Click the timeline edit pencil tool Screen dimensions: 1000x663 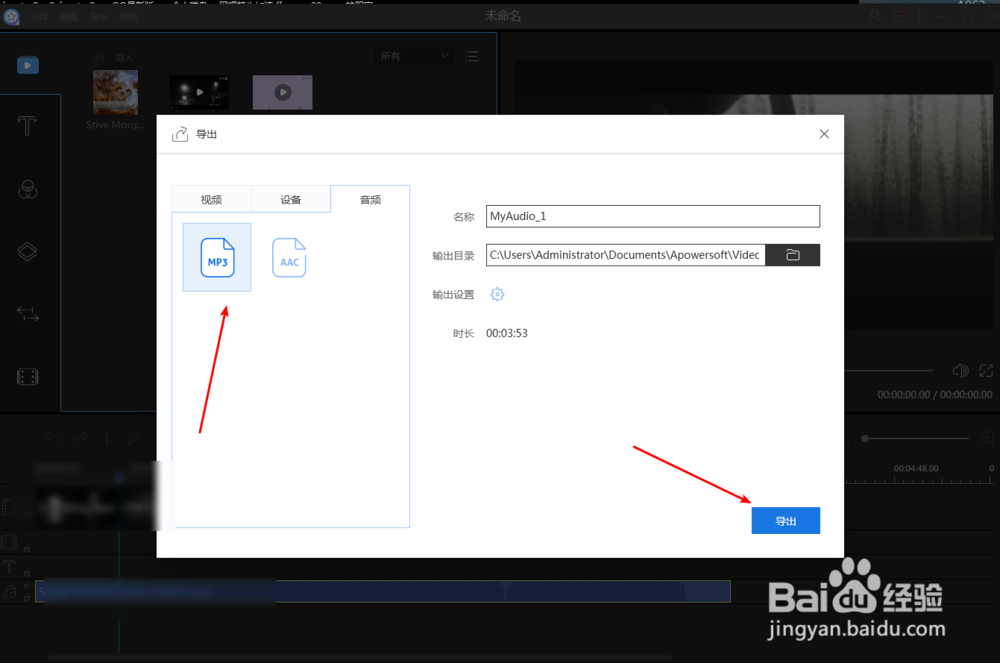pyautogui.click(x=134, y=438)
